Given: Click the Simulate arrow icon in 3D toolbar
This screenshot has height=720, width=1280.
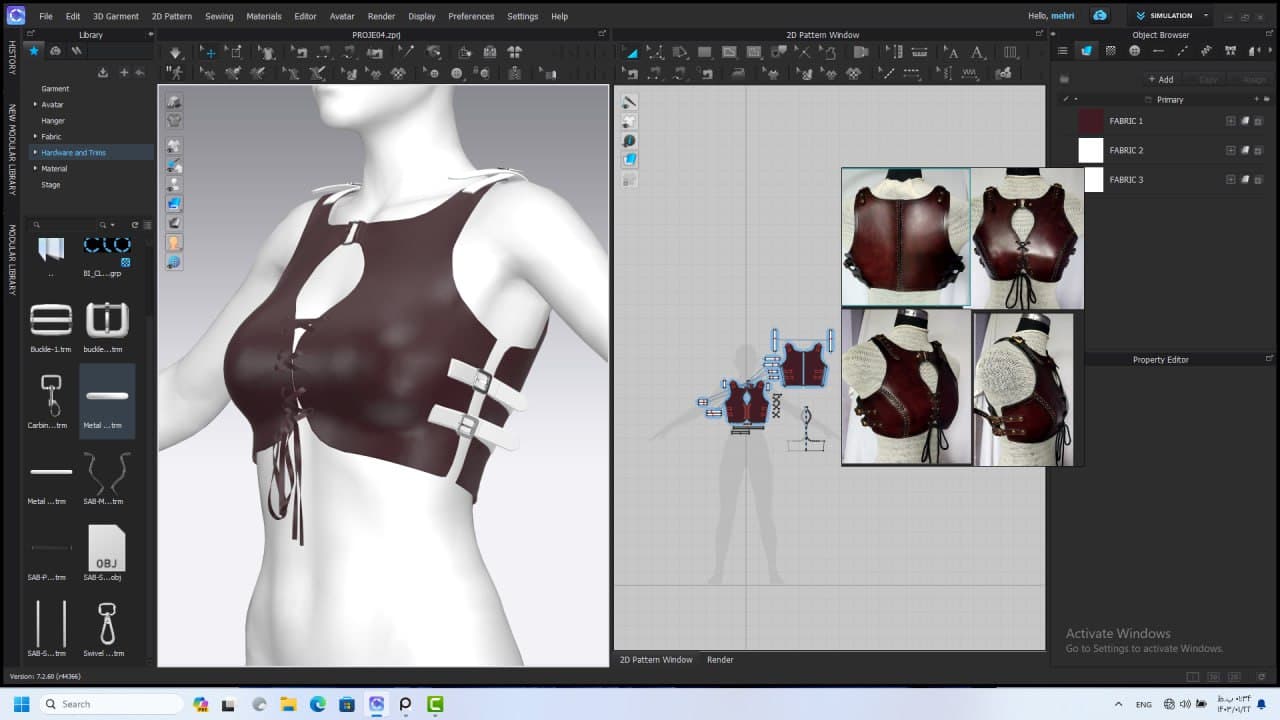Looking at the screenshot, I should tap(175, 53).
